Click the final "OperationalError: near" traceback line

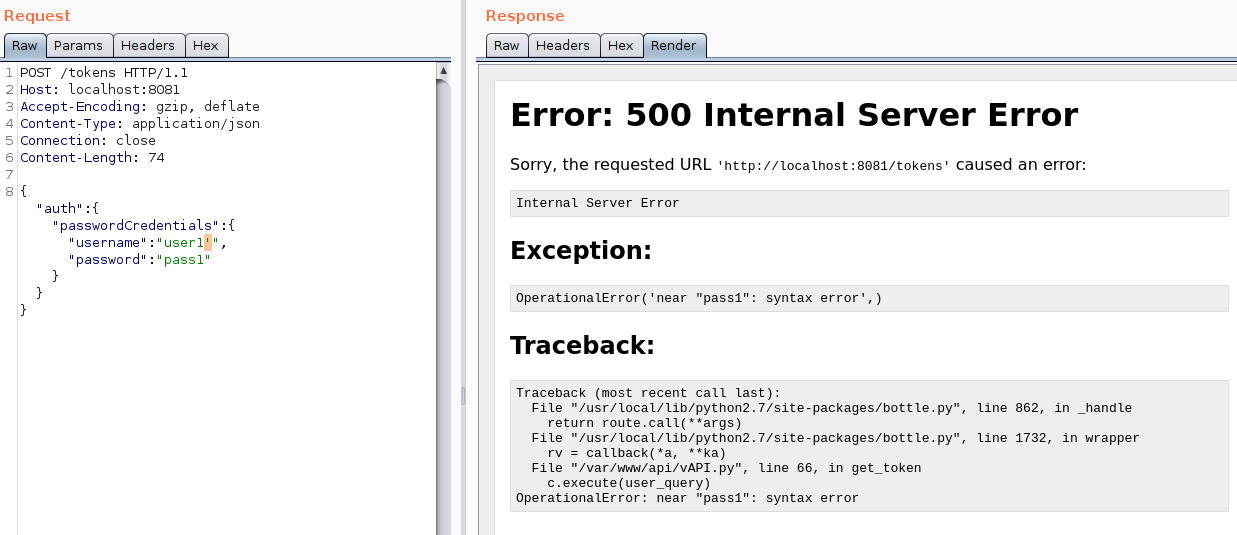point(687,498)
